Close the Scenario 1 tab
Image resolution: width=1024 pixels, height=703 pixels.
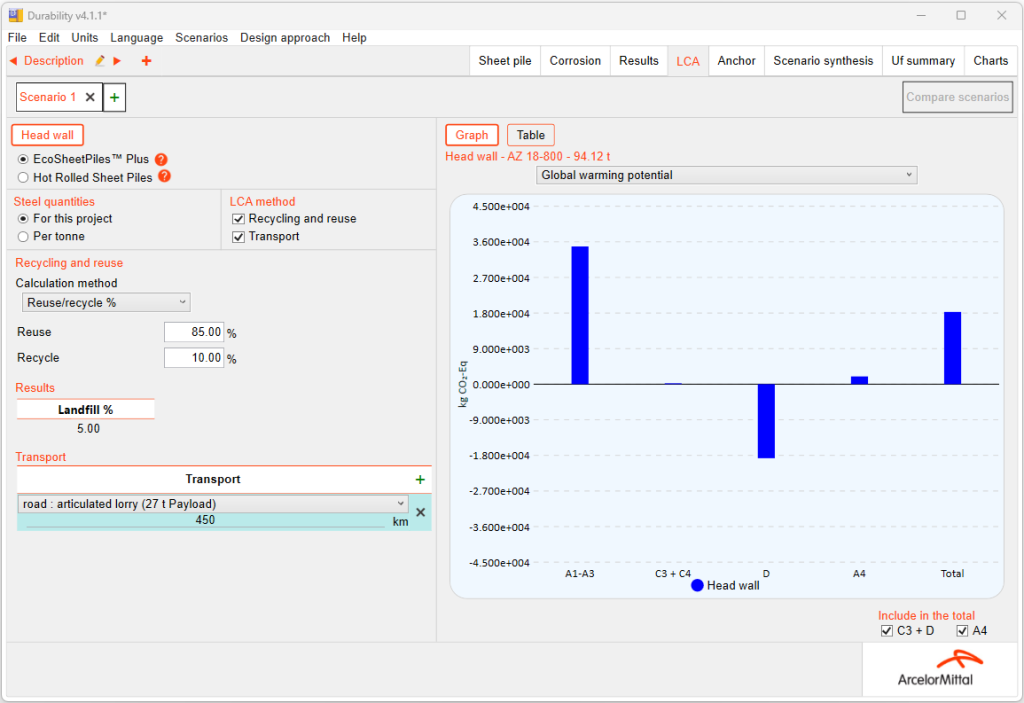click(x=90, y=97)
